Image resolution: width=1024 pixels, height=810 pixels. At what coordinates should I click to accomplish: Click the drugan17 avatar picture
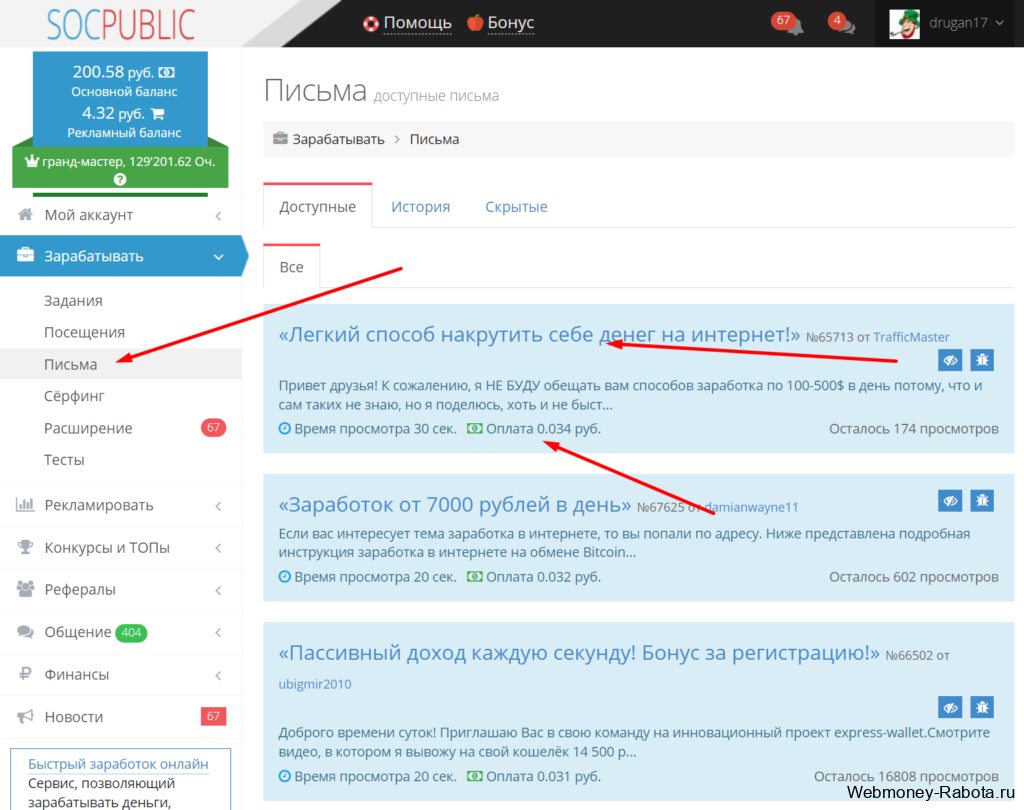pyautogui.click(x=904, y=24)
